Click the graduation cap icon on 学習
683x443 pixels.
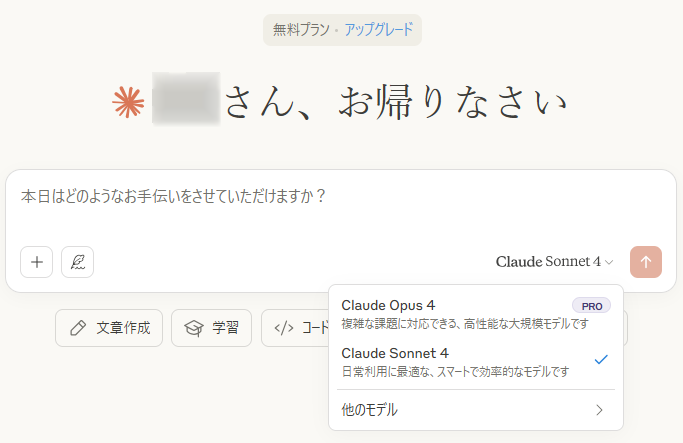[x=194, y=328]
